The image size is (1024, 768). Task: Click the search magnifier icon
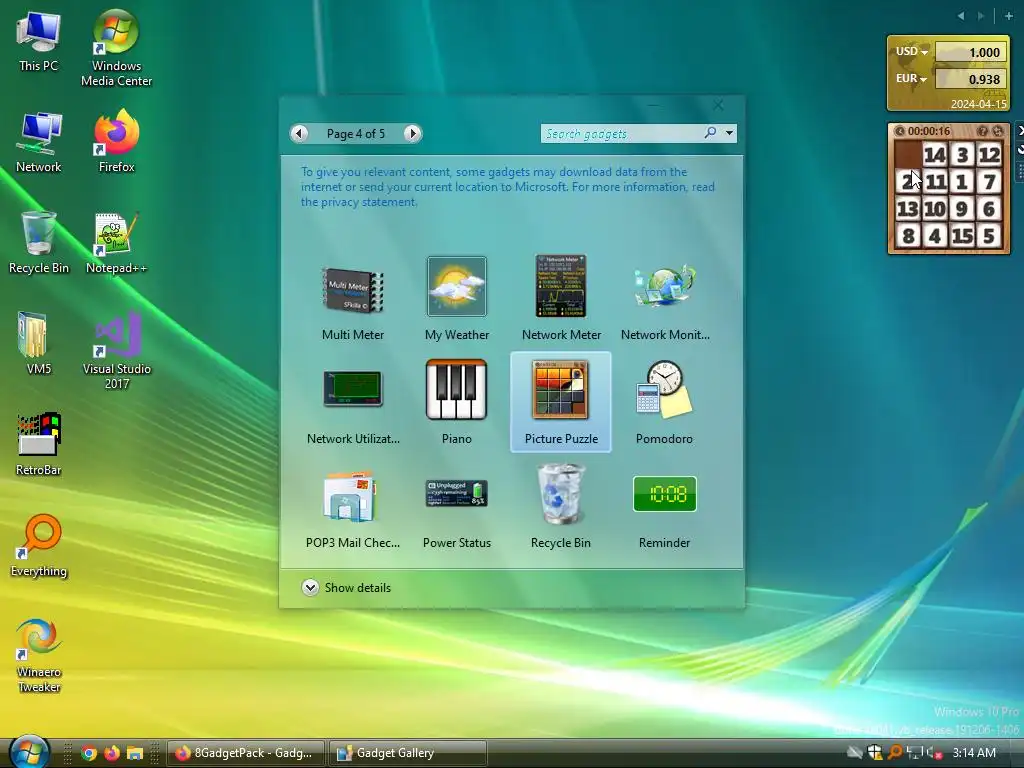tap(711, 133)
